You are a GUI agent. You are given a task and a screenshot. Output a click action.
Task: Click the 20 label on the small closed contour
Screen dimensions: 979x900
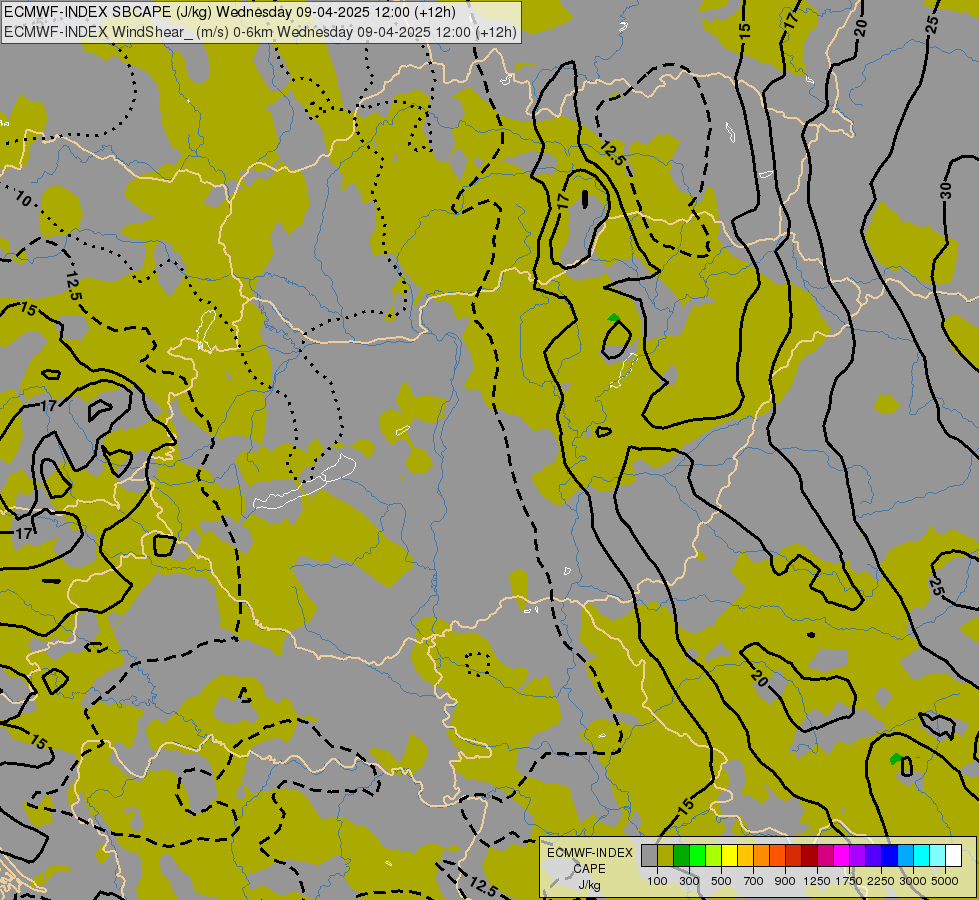pyautogui.click(x=760, y=679)
